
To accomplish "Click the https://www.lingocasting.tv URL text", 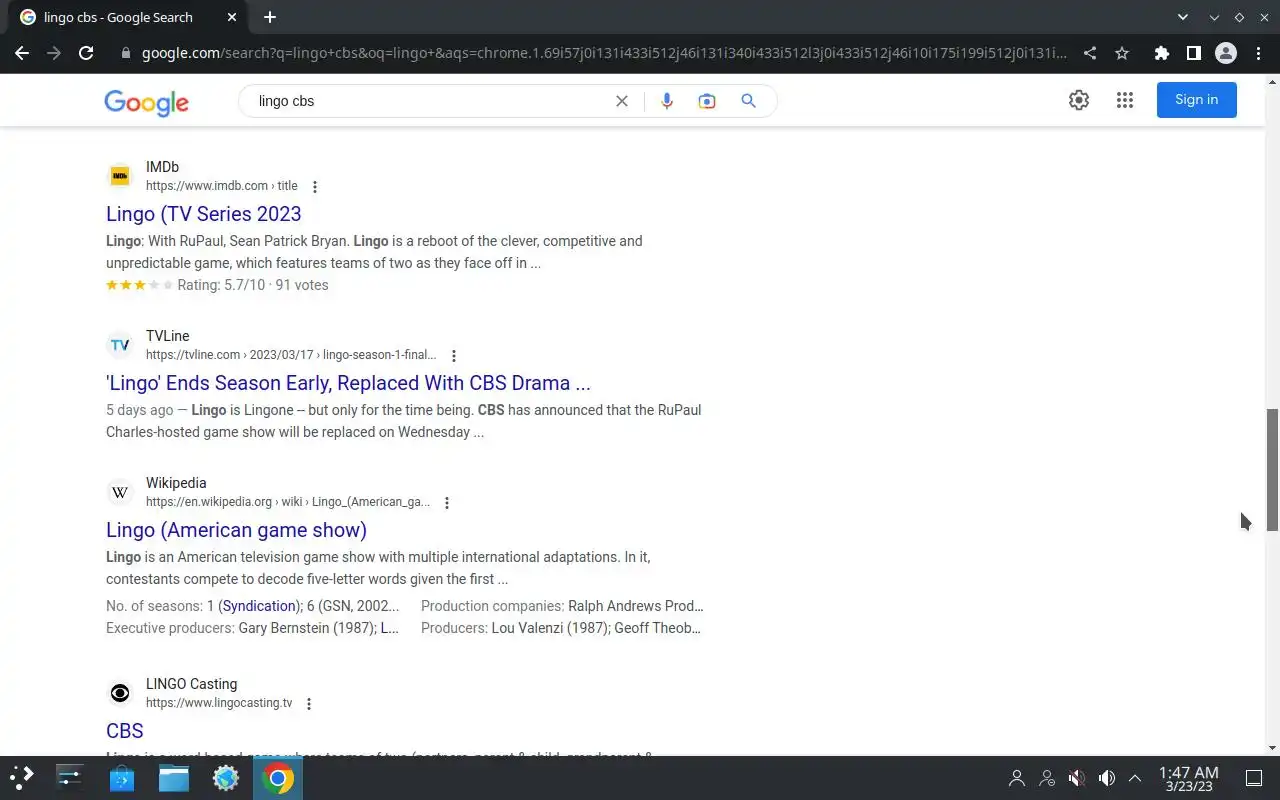I will coord(219,703).
